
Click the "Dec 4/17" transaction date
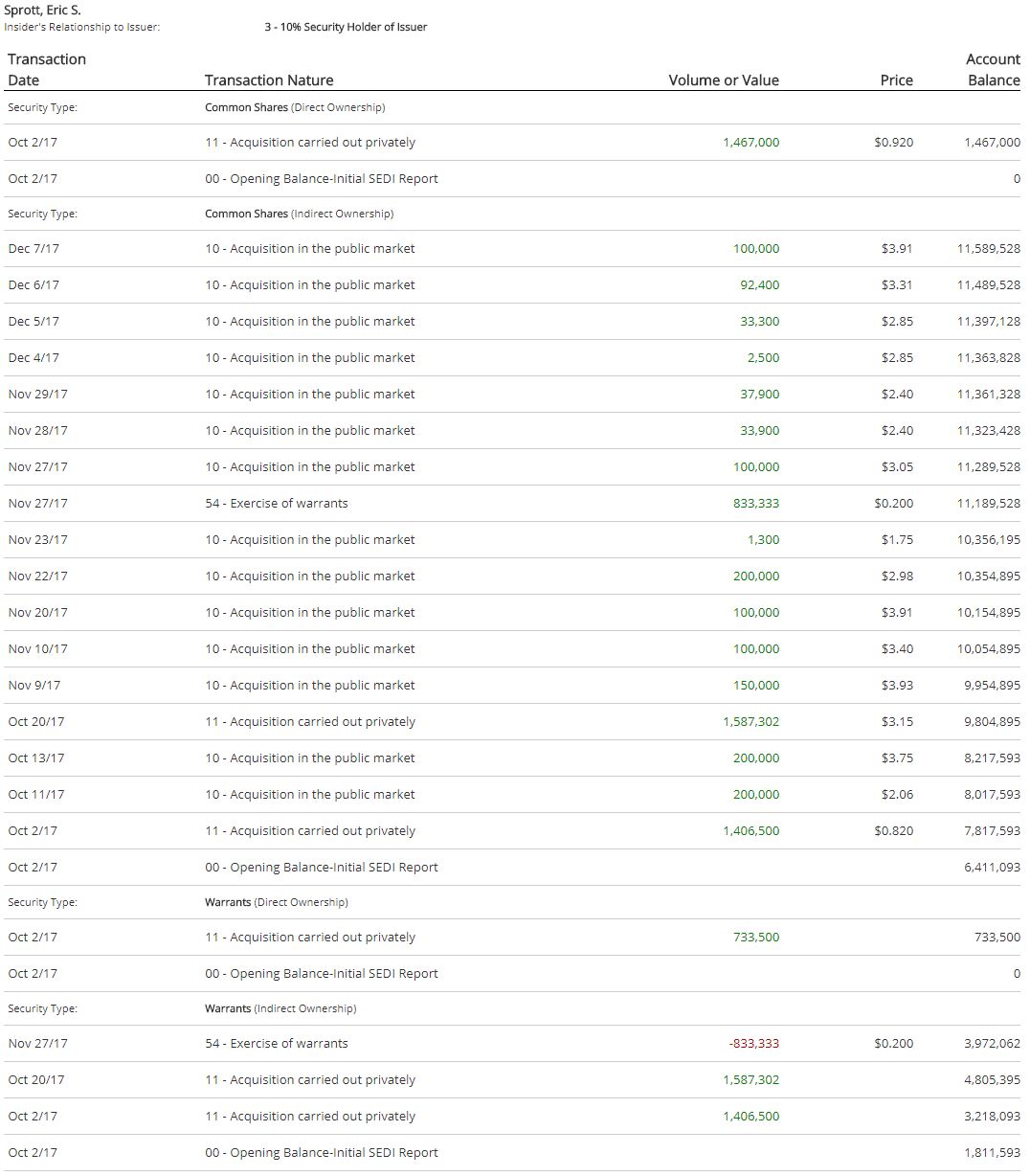pos(34,358)
